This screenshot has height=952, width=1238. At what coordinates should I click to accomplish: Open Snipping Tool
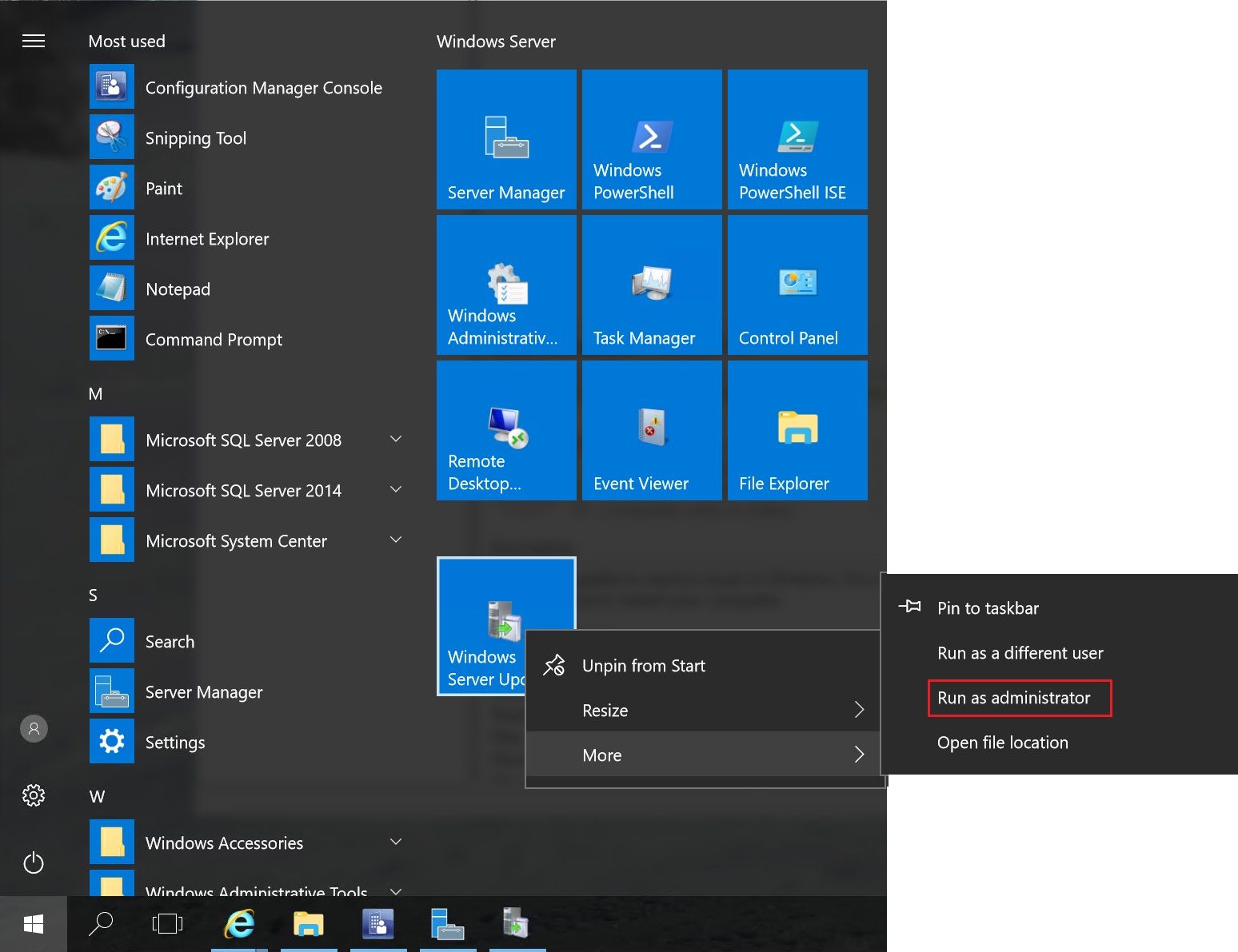pyautogui.click(x=195, y=137)
